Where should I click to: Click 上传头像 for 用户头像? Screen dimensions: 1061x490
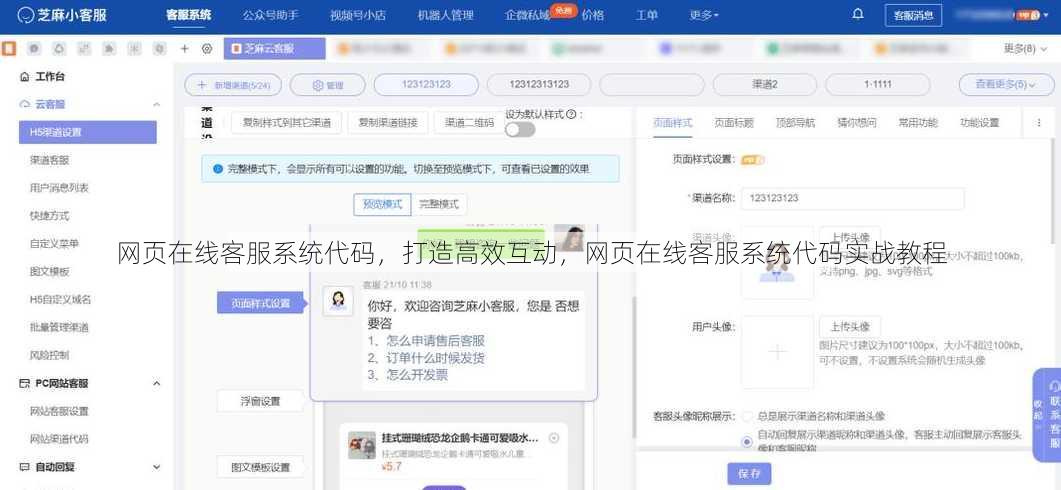click(850, 326)
